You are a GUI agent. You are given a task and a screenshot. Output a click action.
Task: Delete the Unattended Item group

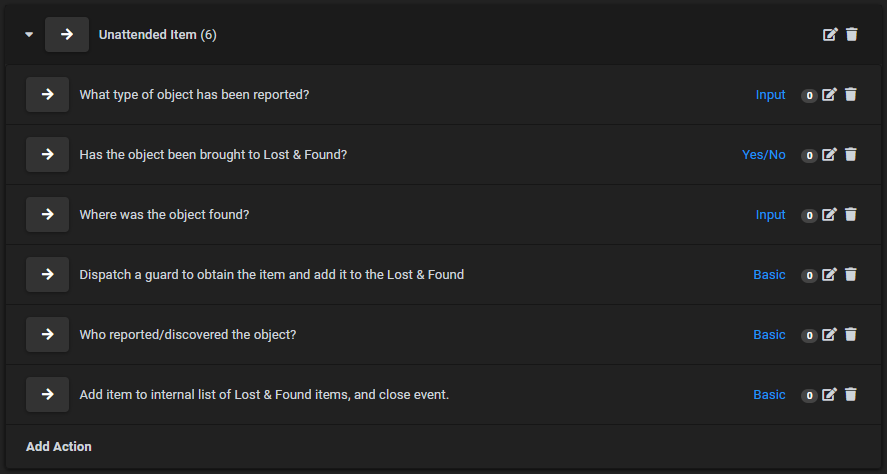pyautogui.click(x=851, y=35)
